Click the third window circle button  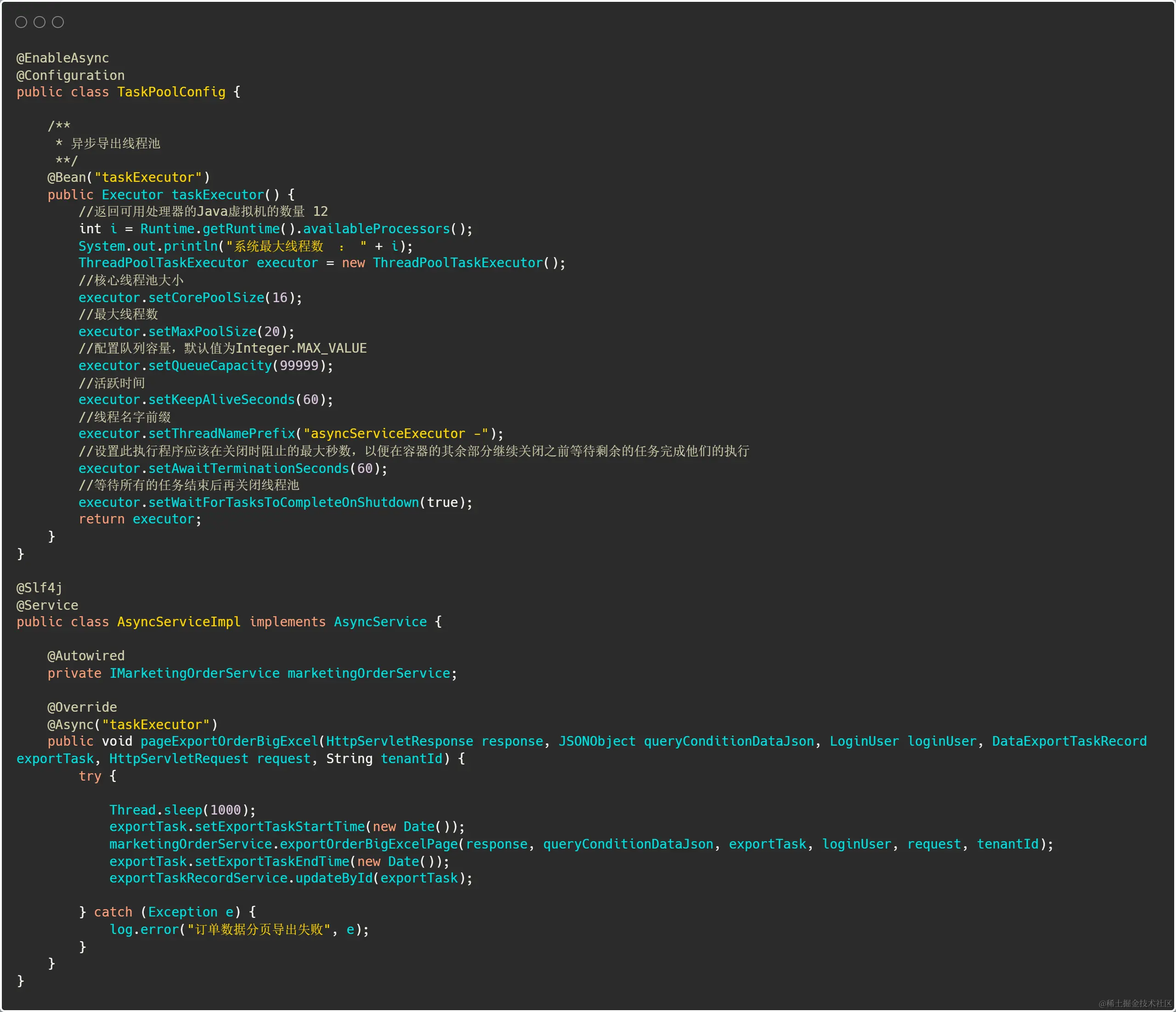pyautogui.click(x=58, y=22)
